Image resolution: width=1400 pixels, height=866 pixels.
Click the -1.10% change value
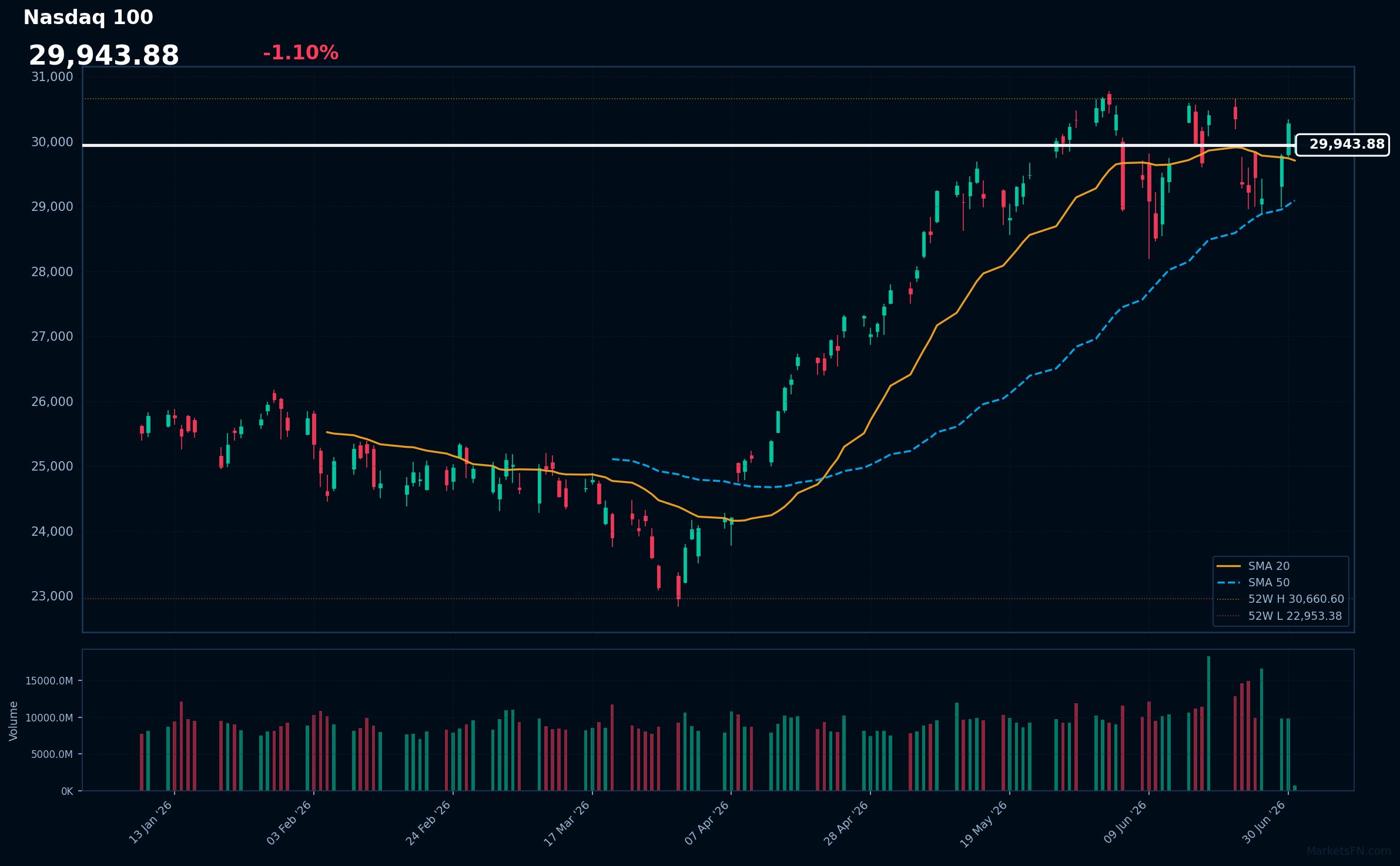301,53
